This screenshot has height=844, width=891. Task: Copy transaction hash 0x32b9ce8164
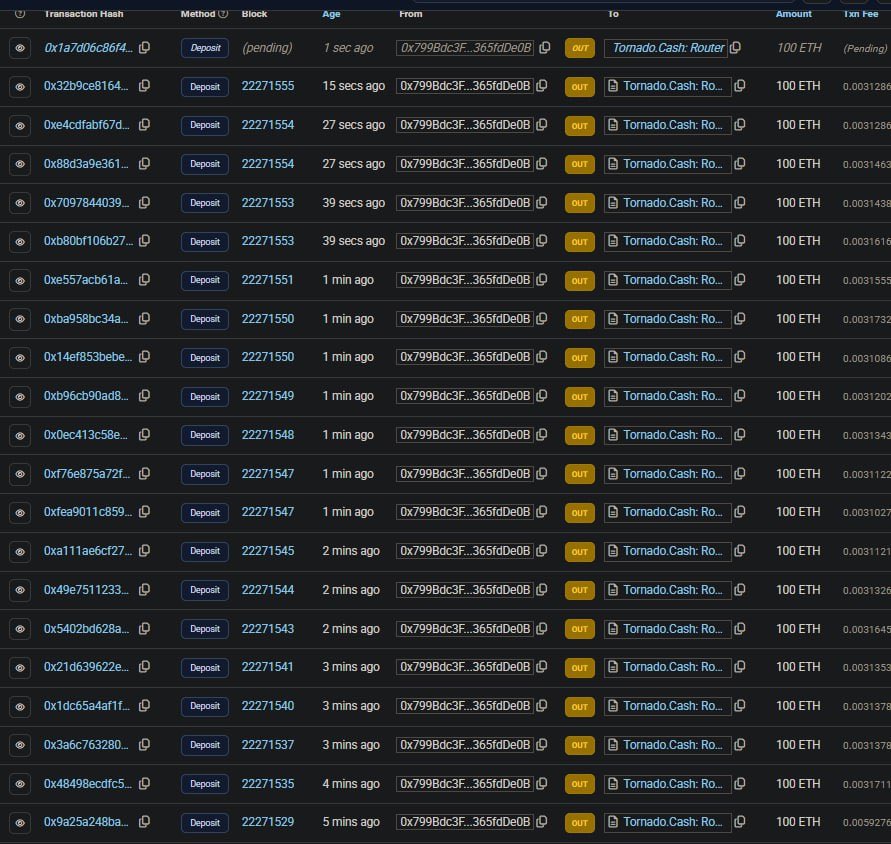point(145,86)
